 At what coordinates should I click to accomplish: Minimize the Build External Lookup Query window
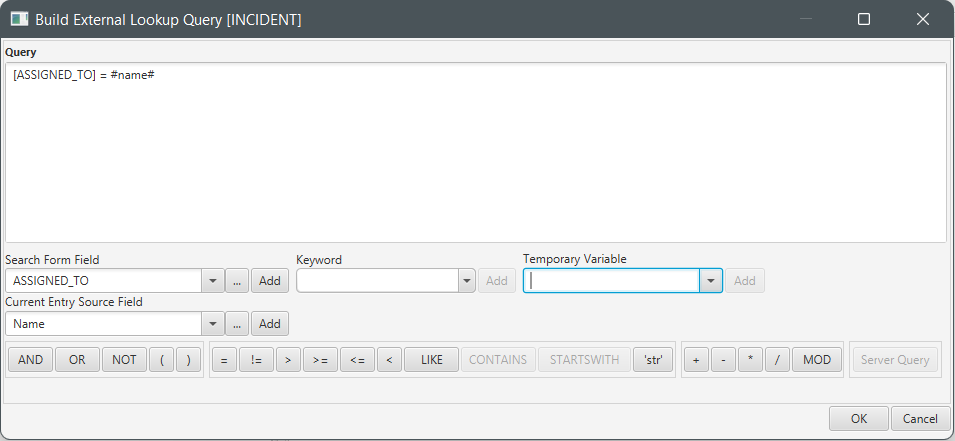click(x=806, y=19)
